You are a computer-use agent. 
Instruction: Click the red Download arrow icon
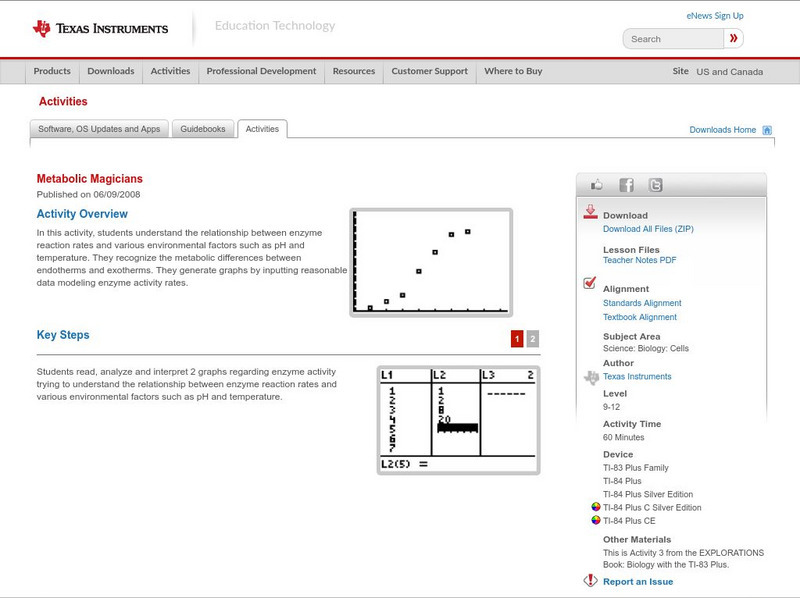pyautogui.click(x=590, y=213)
